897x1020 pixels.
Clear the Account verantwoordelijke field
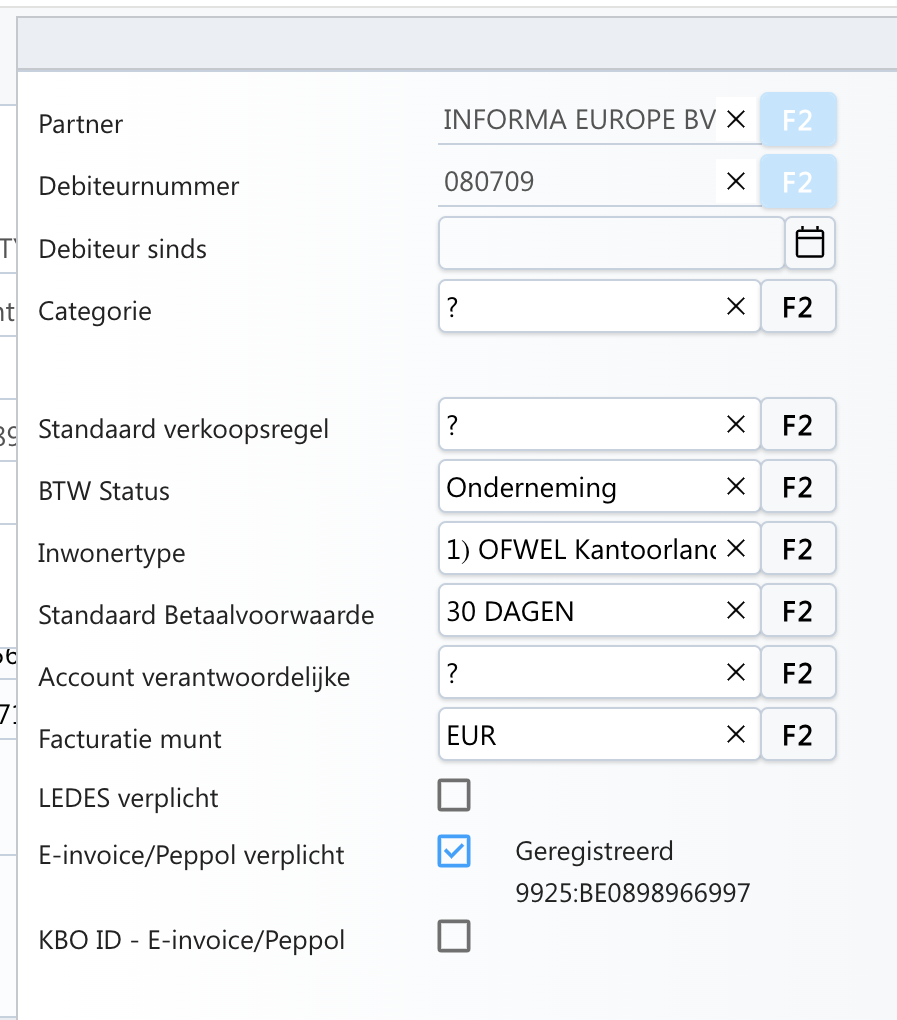pos(736,673)
